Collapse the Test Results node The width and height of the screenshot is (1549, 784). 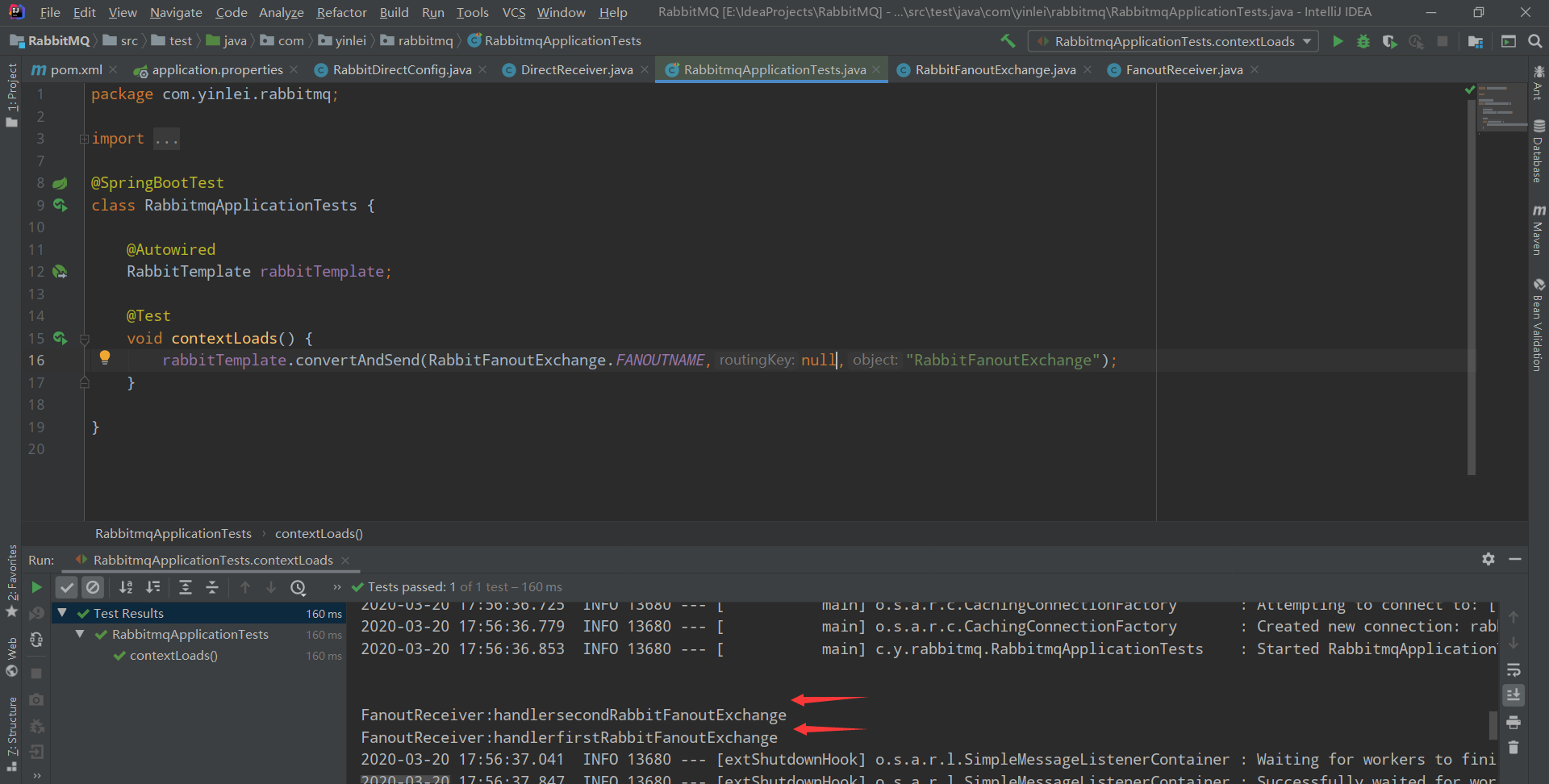pyautogui.click(x=63, y=613)
